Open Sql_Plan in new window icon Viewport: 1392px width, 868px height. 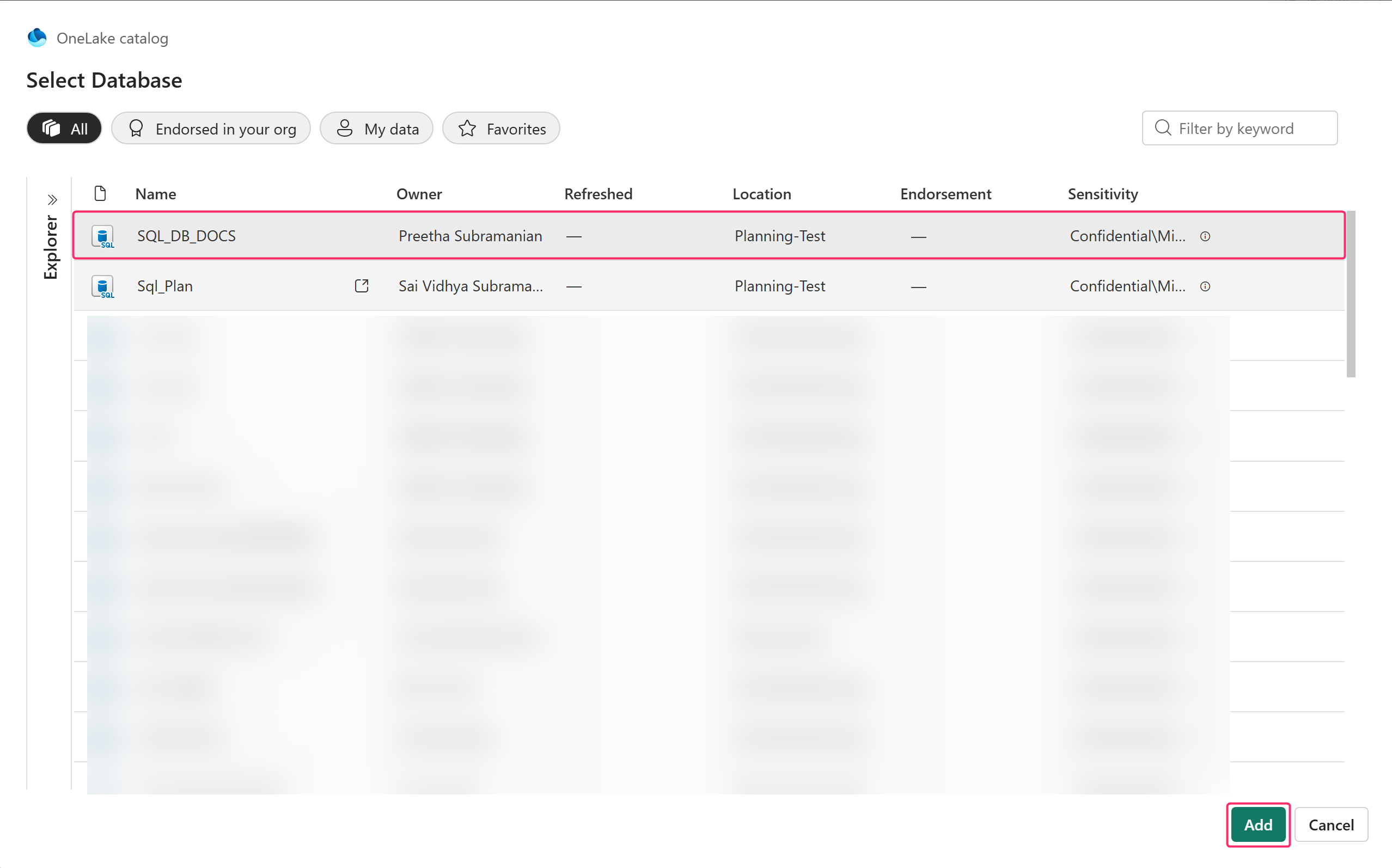coord(361,286)
